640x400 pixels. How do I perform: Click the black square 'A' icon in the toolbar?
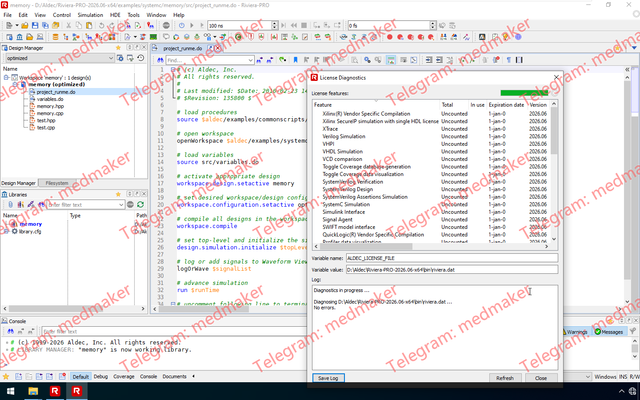(x=482, y=37)
